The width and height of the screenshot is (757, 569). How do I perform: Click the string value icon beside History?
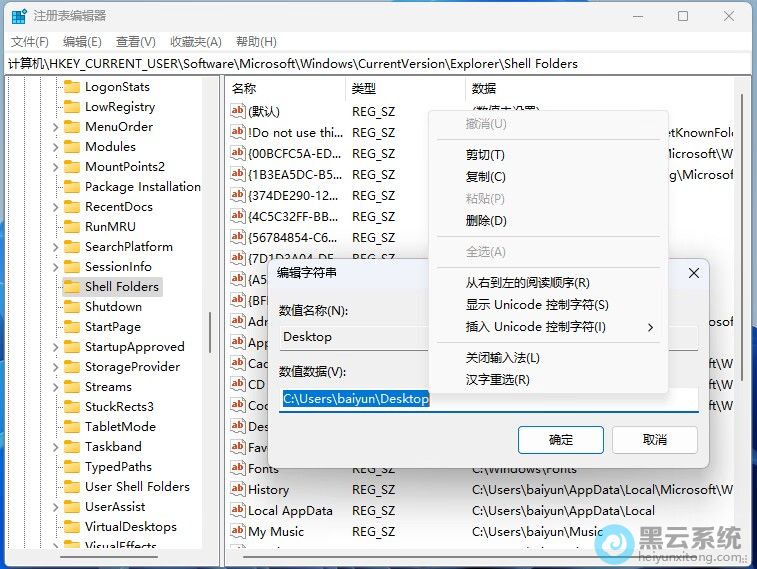[x=238, y=490]
